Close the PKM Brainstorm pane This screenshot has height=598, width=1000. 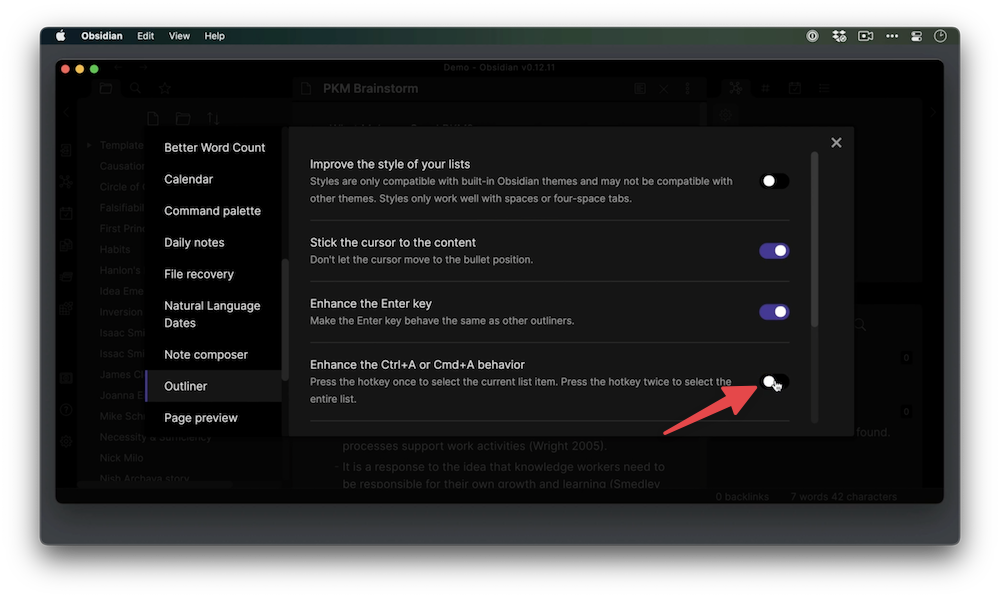[664, 89]
